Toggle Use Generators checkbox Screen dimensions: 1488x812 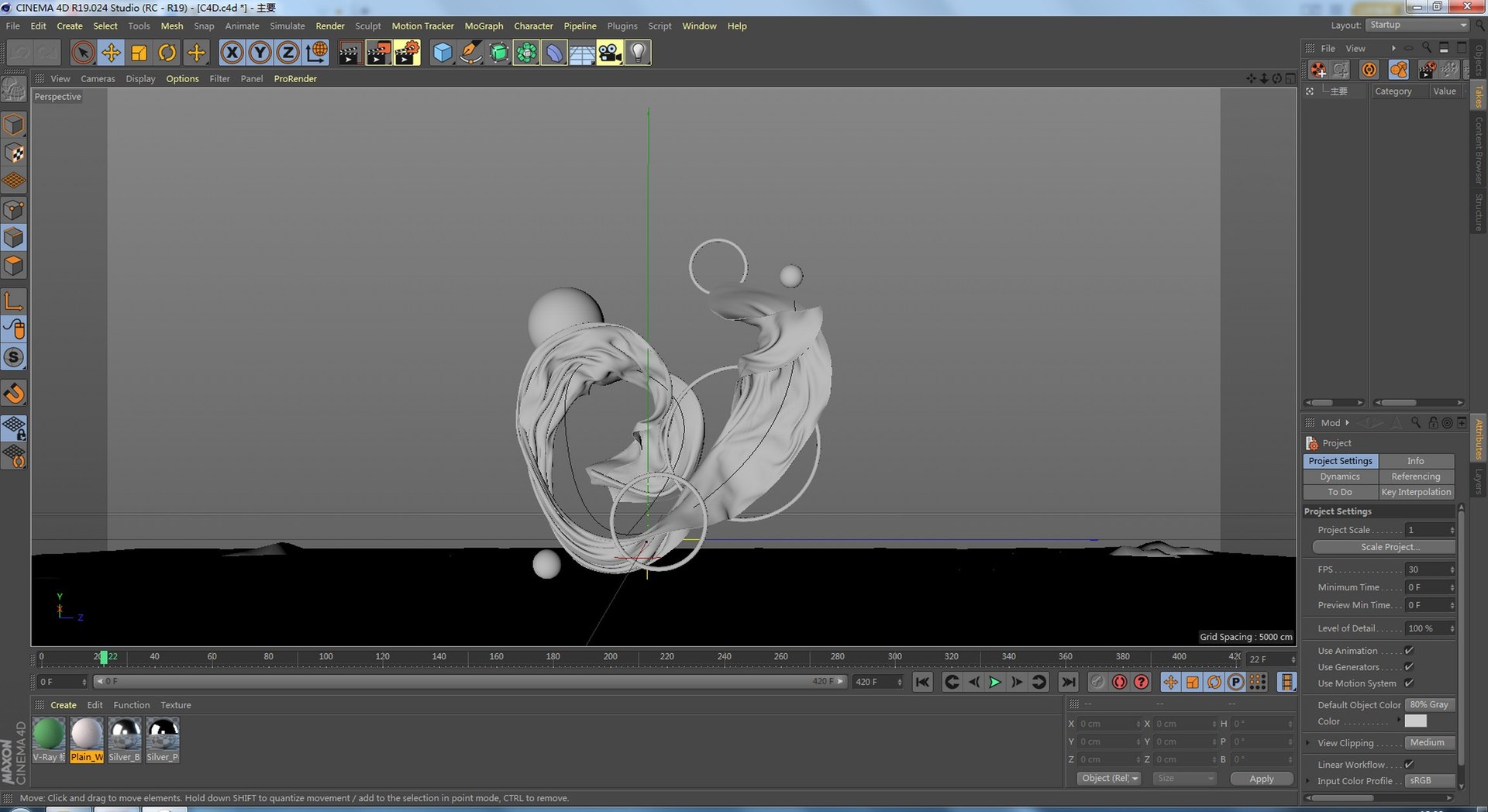pyautogui.click(x=1409, y=667)
